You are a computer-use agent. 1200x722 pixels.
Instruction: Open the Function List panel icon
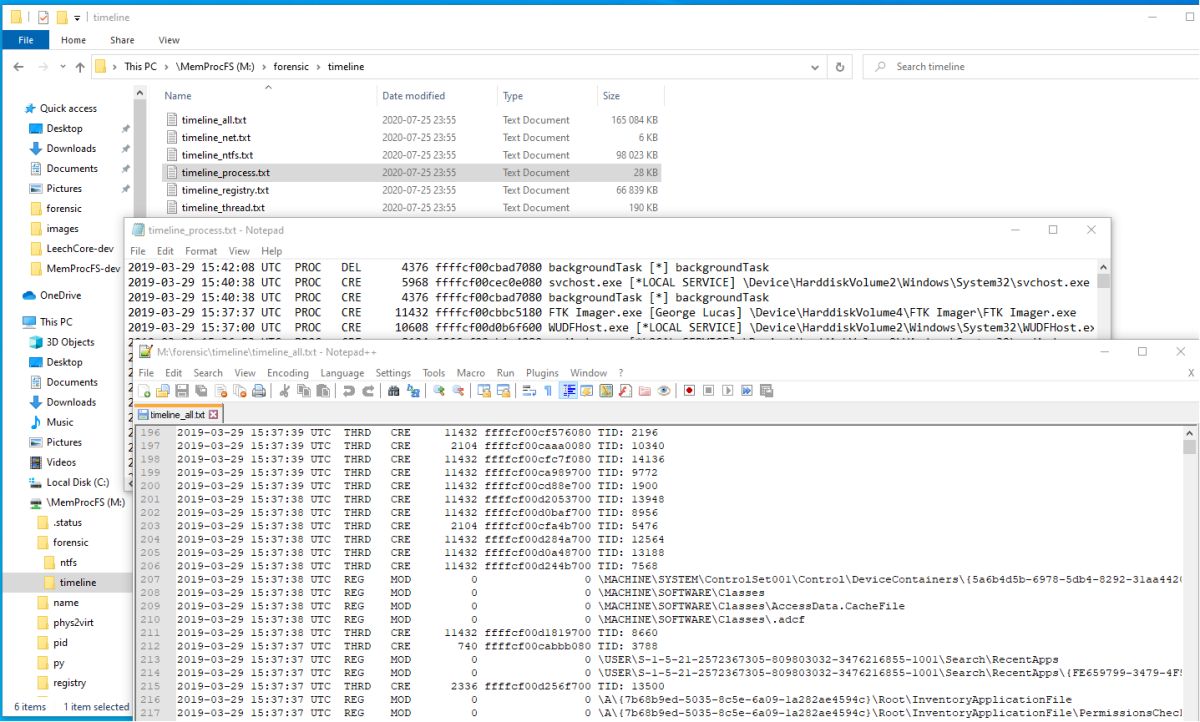pyautogui.click(x=625, y=390)
